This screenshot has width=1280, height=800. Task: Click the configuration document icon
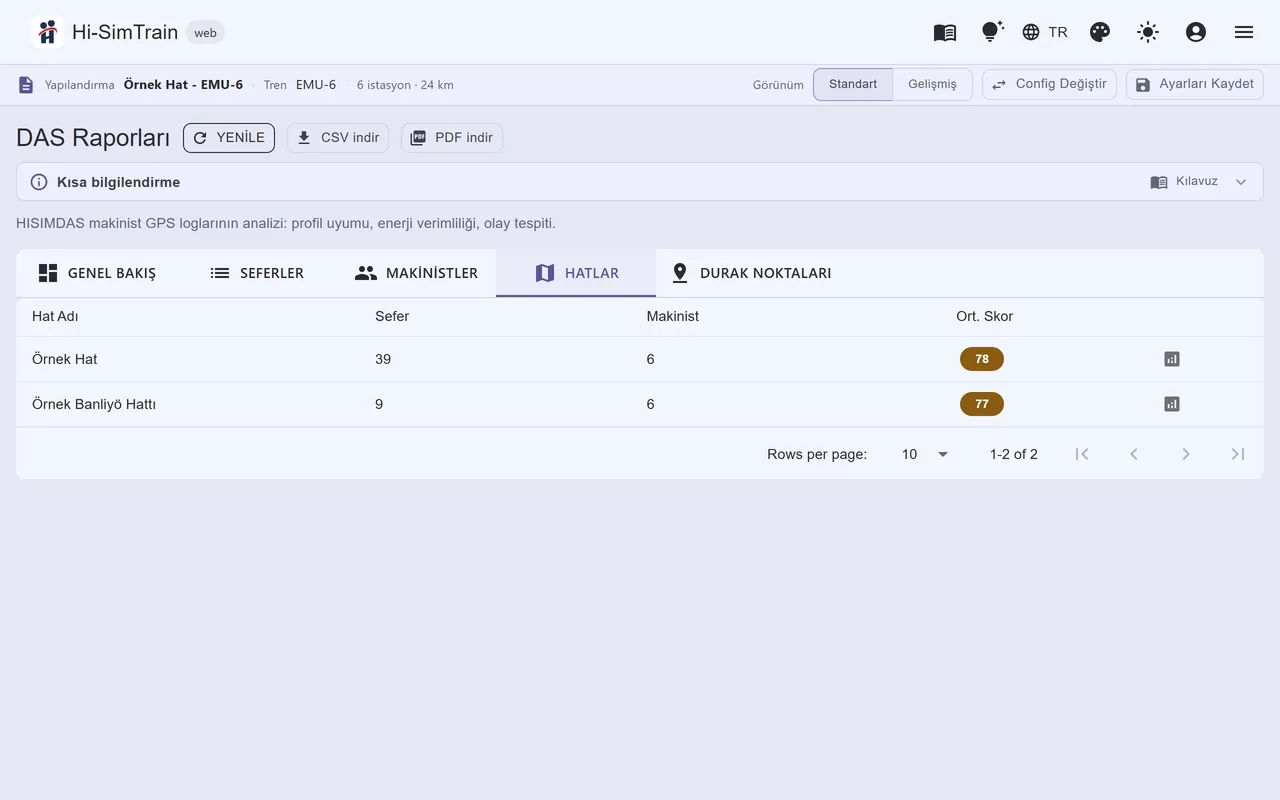coord(26,85)
